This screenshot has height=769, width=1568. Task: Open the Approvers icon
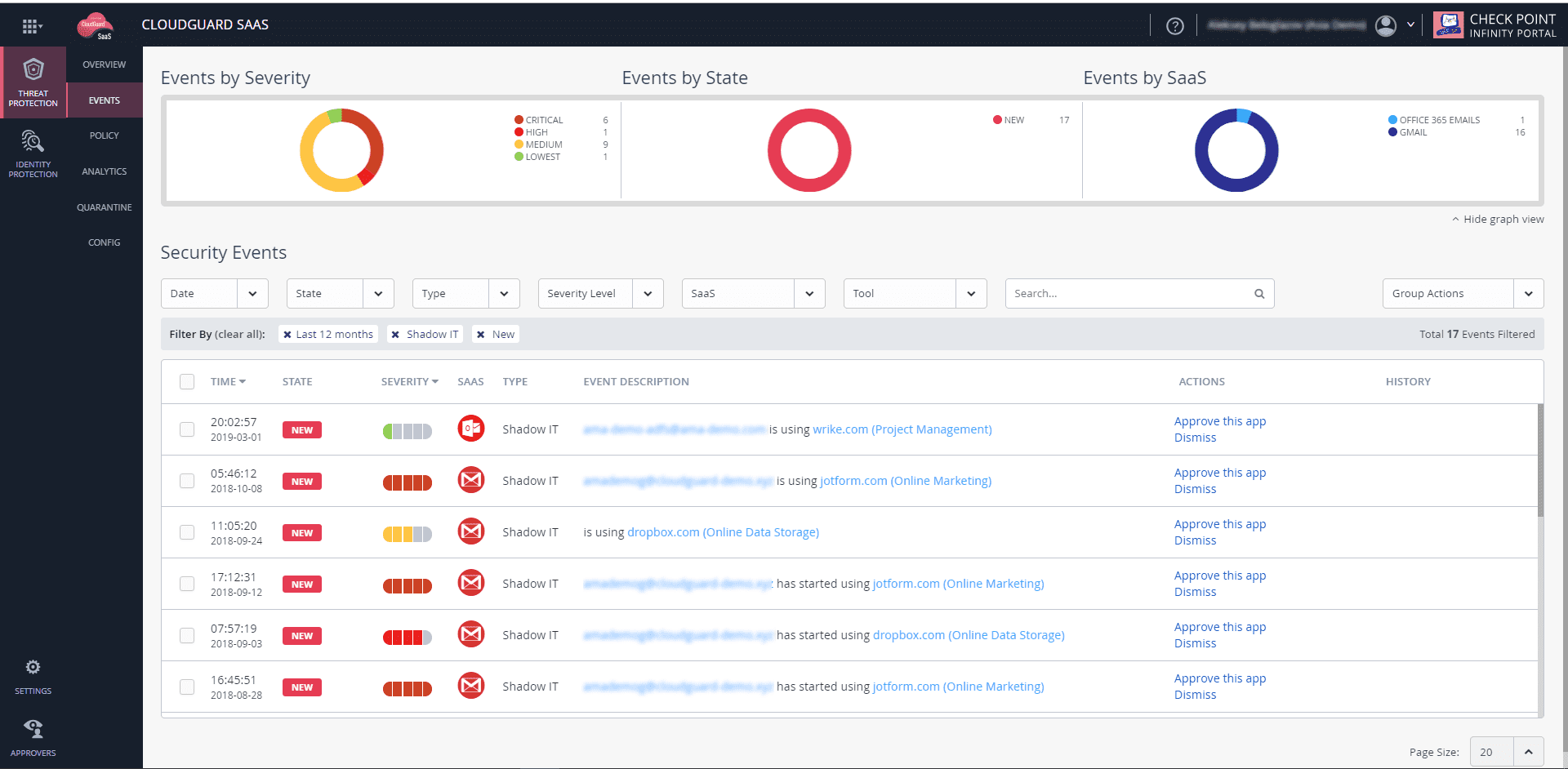(x=33, y=728)
